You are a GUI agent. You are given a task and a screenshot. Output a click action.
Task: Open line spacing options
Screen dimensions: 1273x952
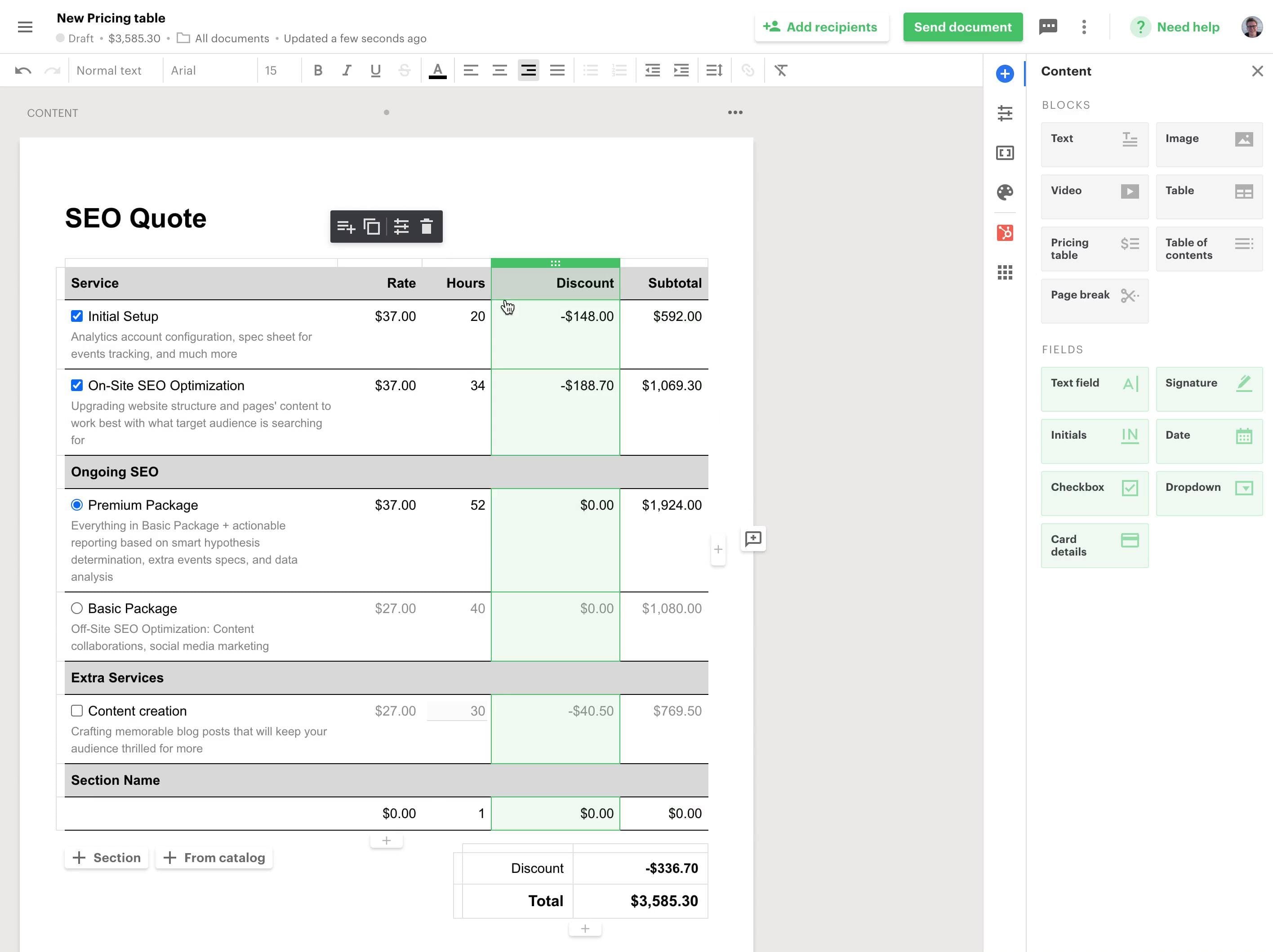(714, 70)
